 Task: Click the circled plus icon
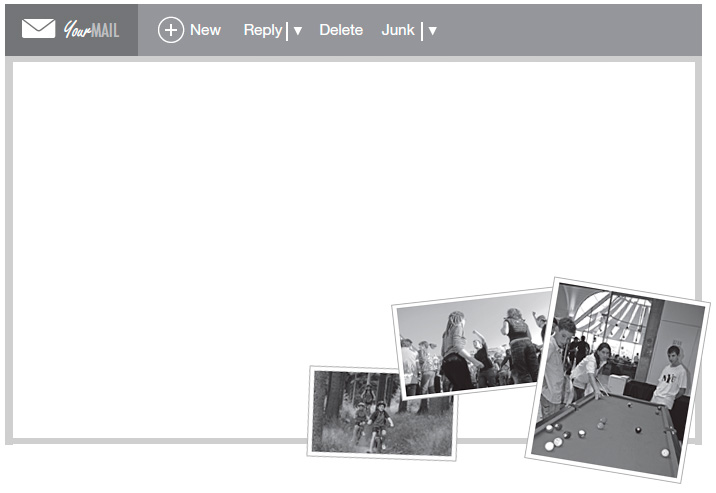pyautogui.click(x=171, y=30)
